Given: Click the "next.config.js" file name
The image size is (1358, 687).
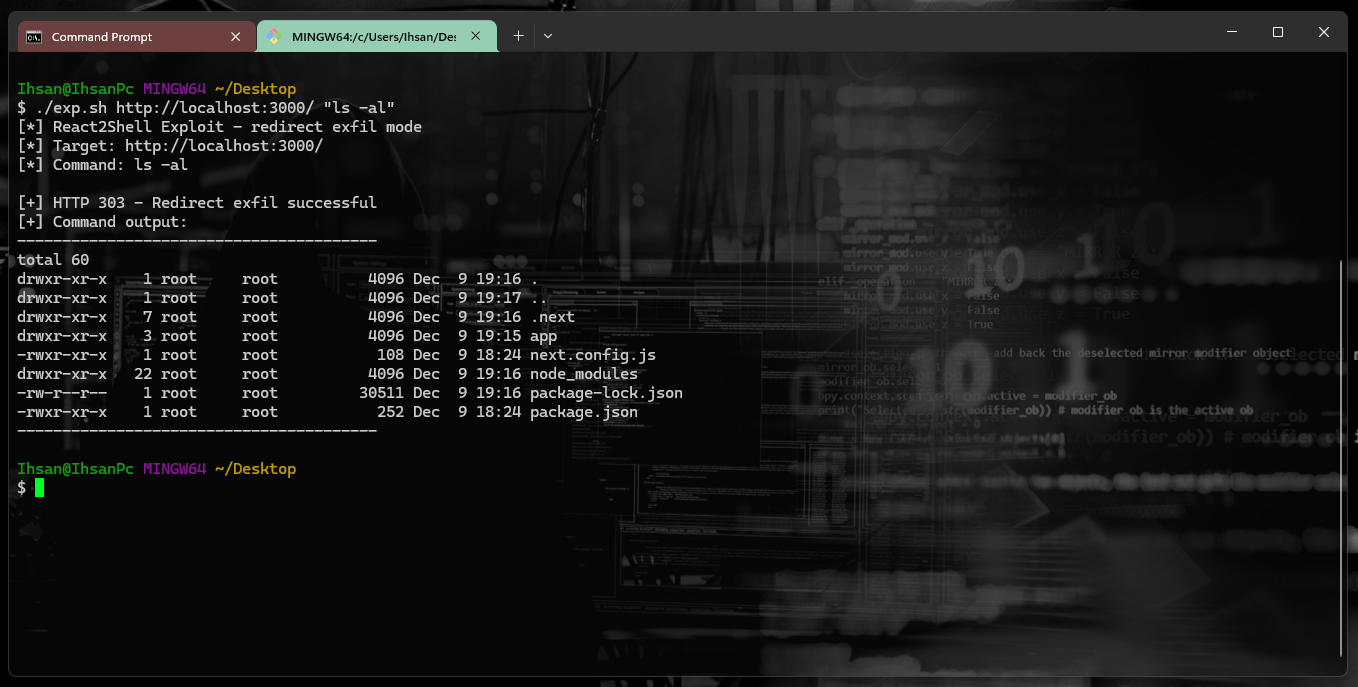Looking at the screenshot, I should point(593,355).
